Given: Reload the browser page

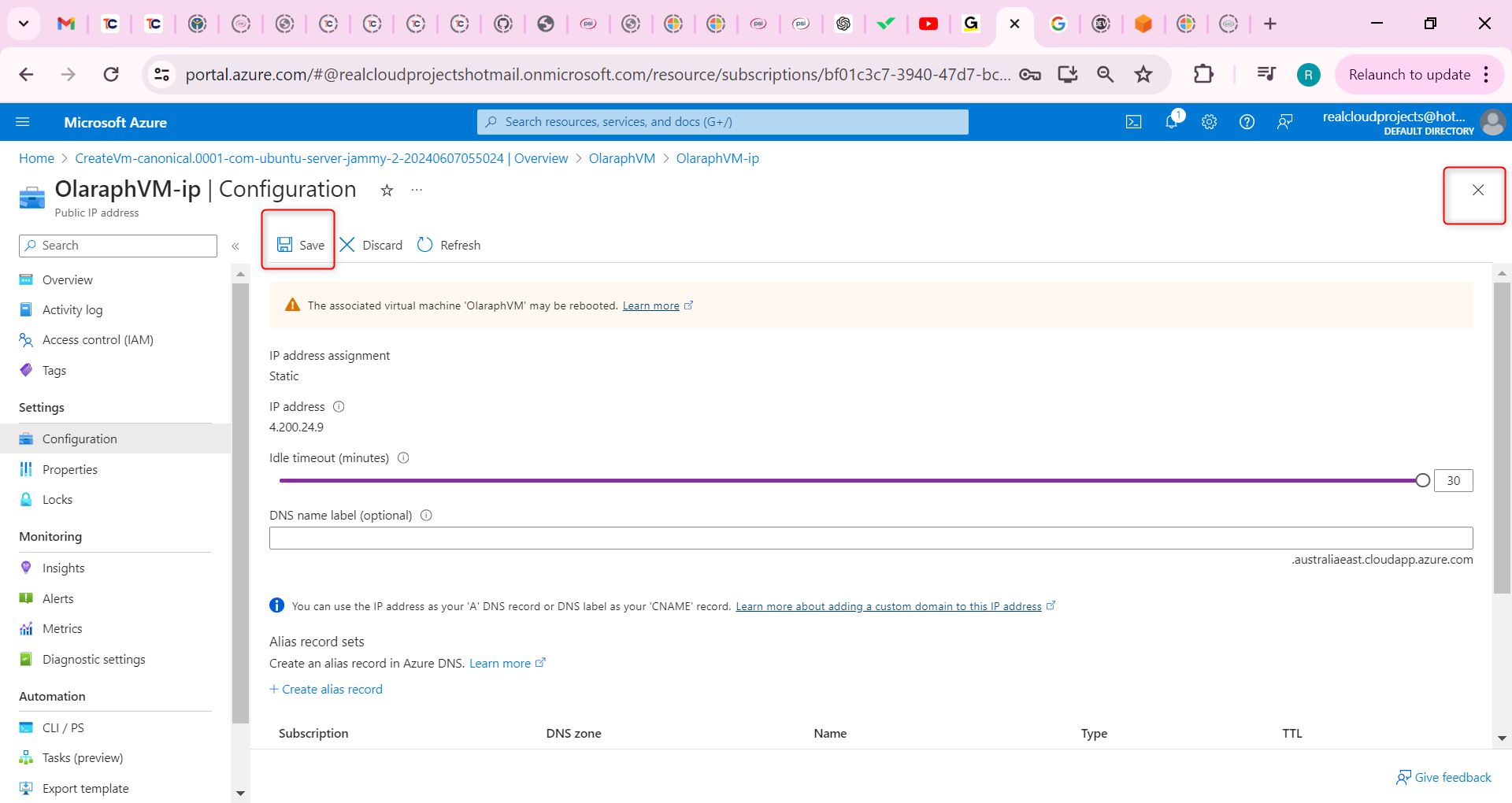Looking at the screenshot, I should [x=111, y=74].
